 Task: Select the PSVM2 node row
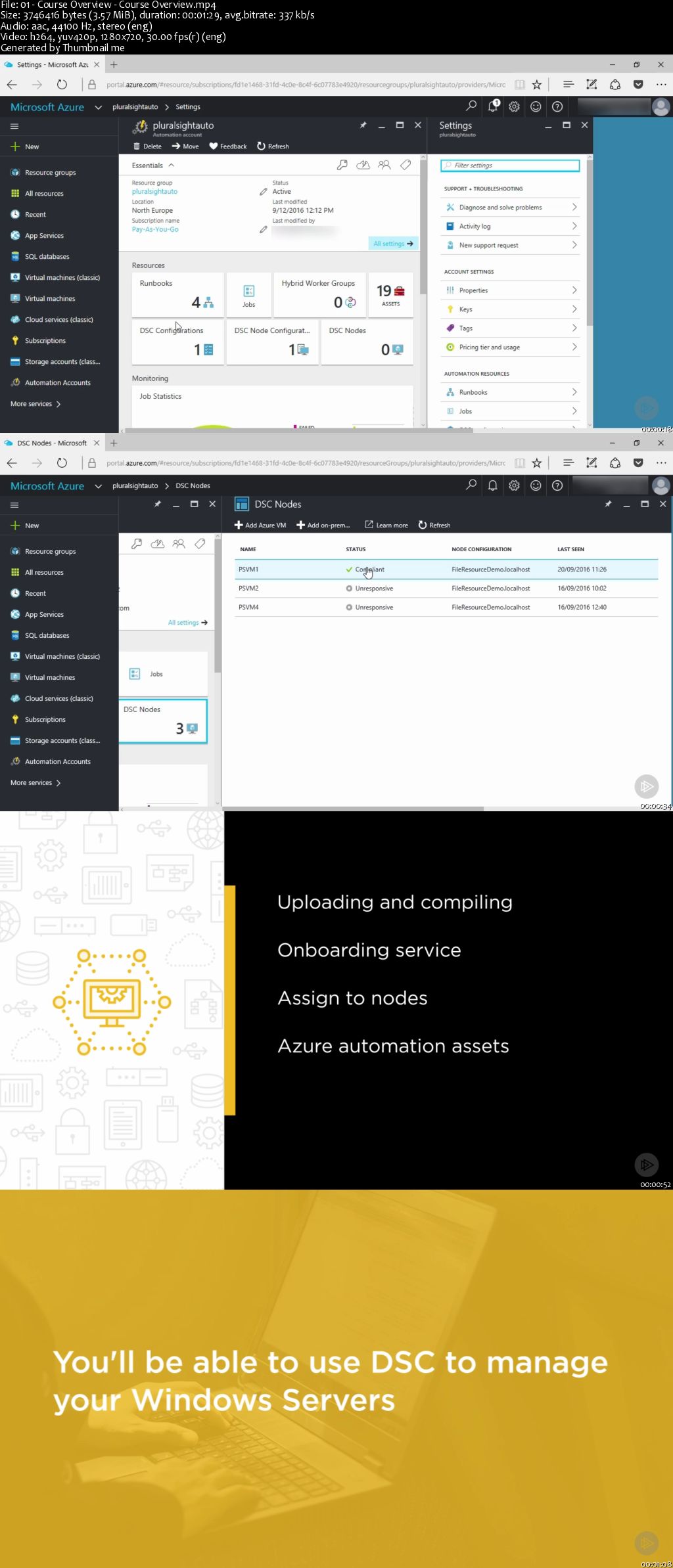point(446,589)
